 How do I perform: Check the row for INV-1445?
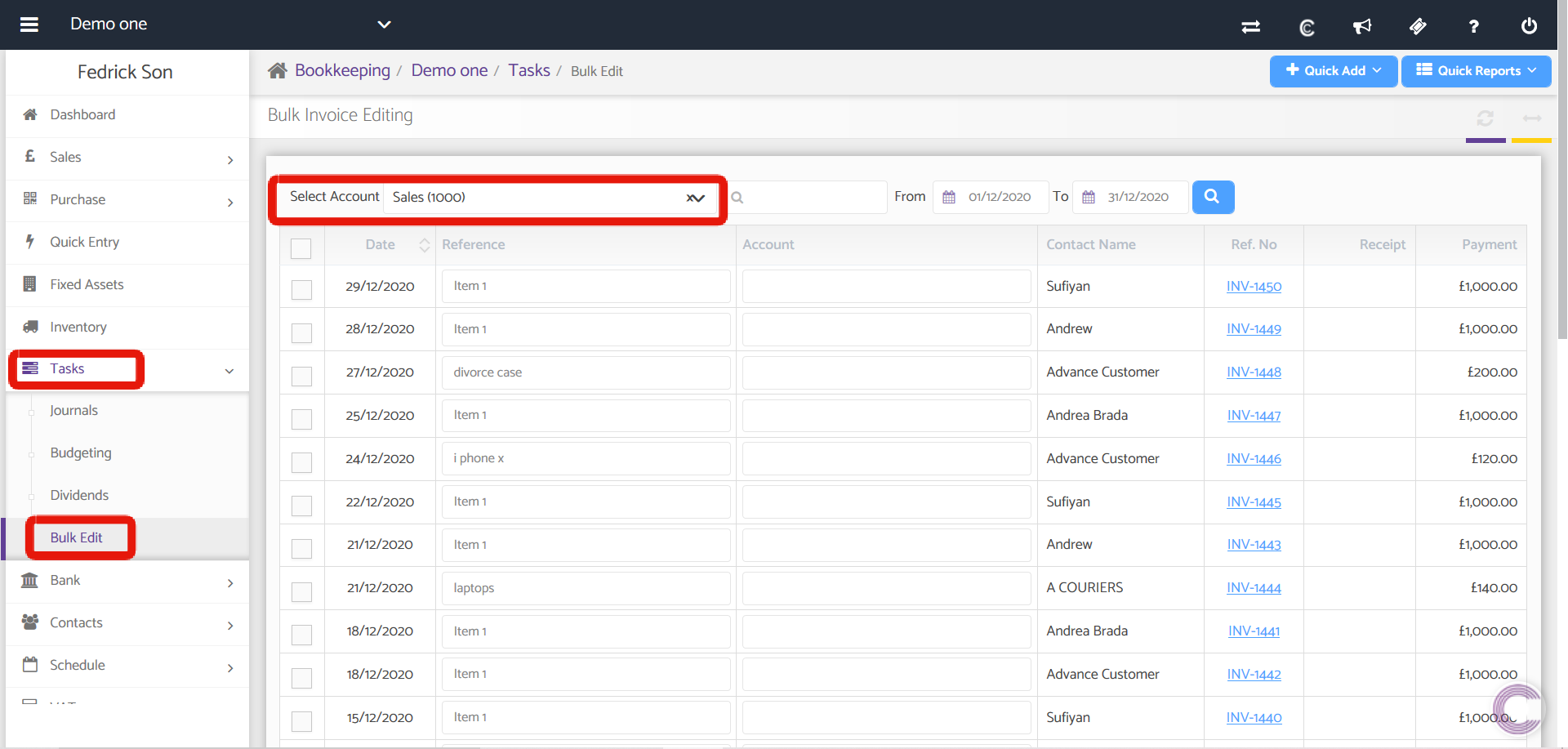click(301, 506)
